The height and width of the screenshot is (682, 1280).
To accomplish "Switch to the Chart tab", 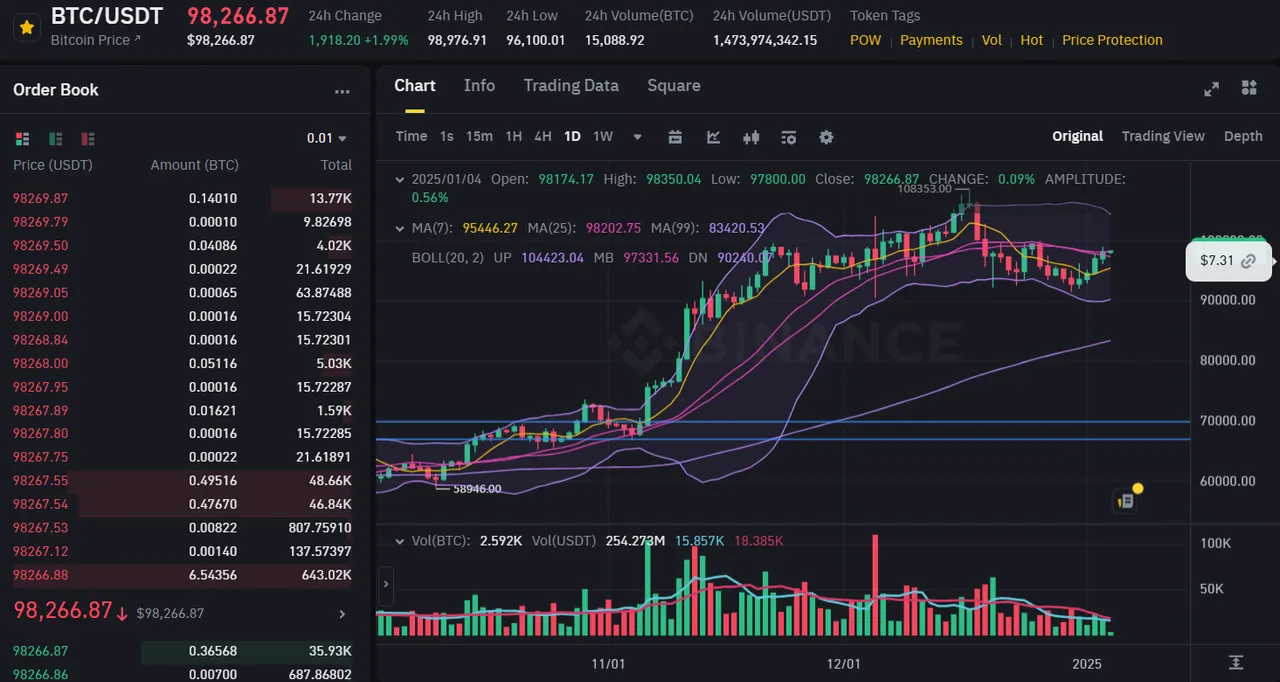I will click(415, 85).
